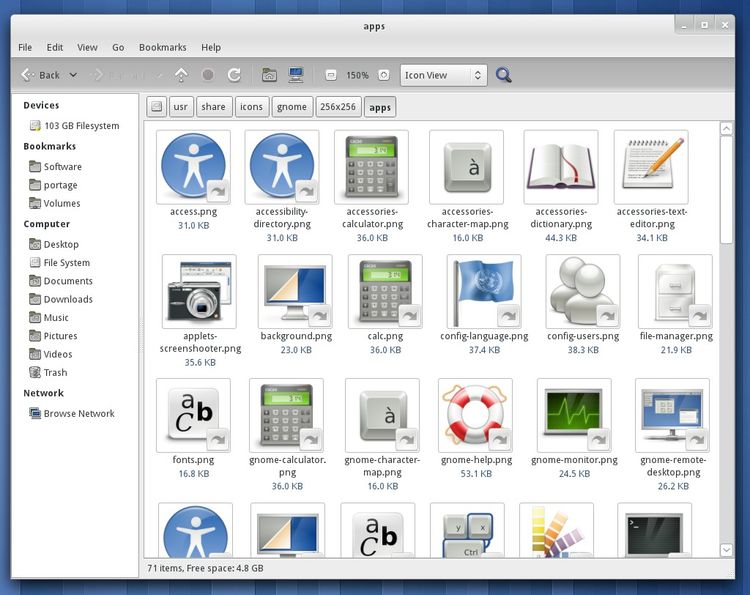Open Downloads in the sidebar
This screenshot has width=750, height=595.
[67, 299]
